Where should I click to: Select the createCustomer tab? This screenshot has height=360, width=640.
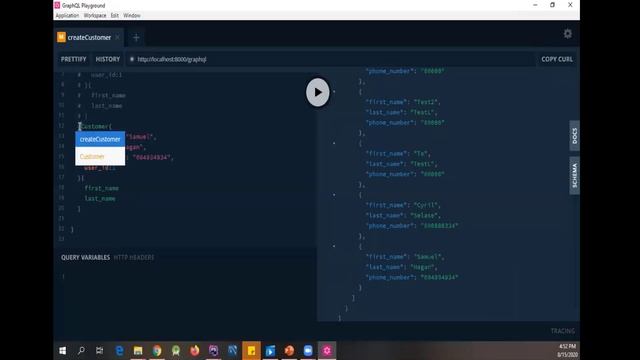[89, 38]
